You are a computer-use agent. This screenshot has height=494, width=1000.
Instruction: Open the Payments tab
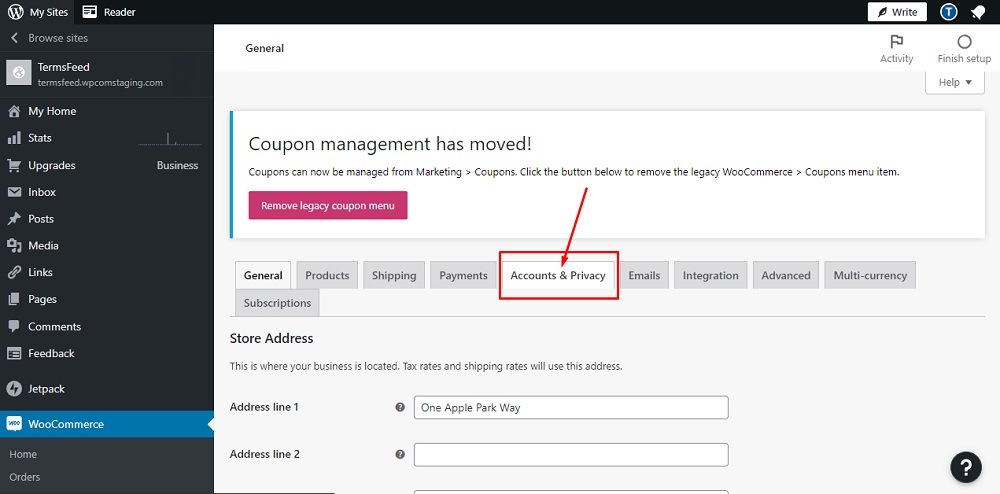click(x=463, y=275)
